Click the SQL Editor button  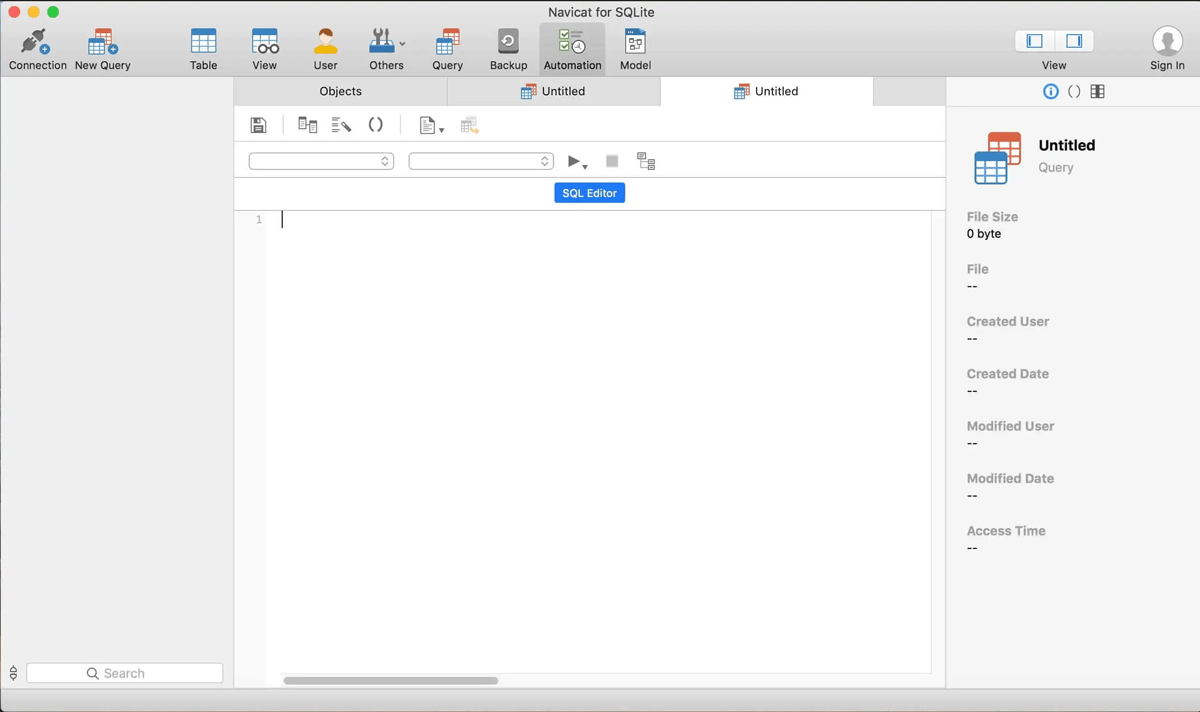tap(589, 193)
